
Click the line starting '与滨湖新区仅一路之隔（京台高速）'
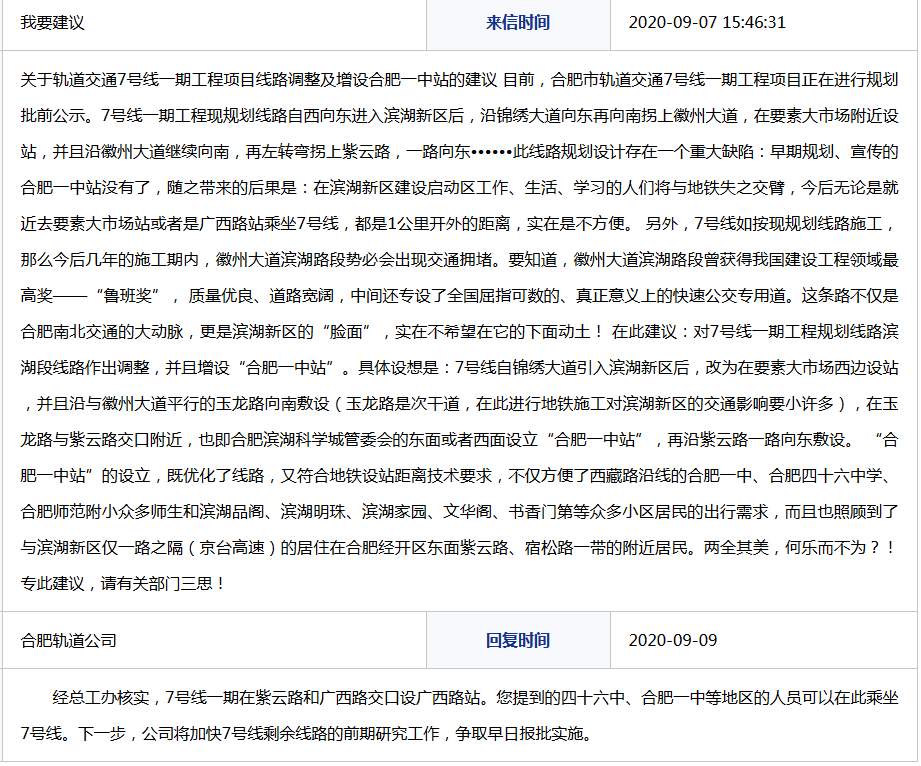[x=459, y=548]
